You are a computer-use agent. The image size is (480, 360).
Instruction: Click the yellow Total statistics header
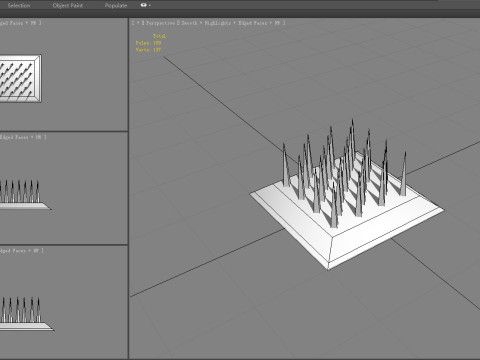[x=159, y=36]
